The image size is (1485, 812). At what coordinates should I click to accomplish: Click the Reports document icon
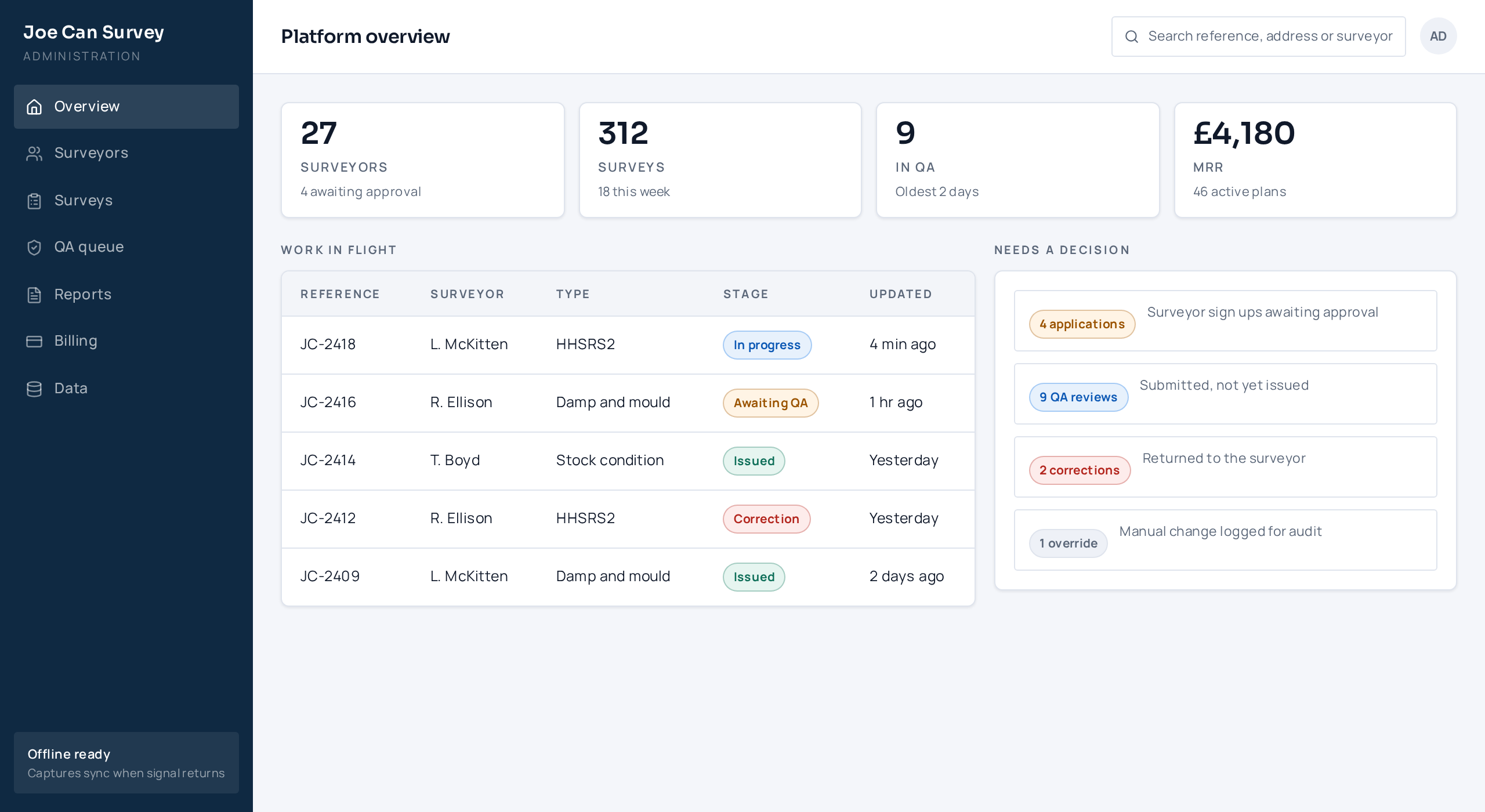point(34,295)
